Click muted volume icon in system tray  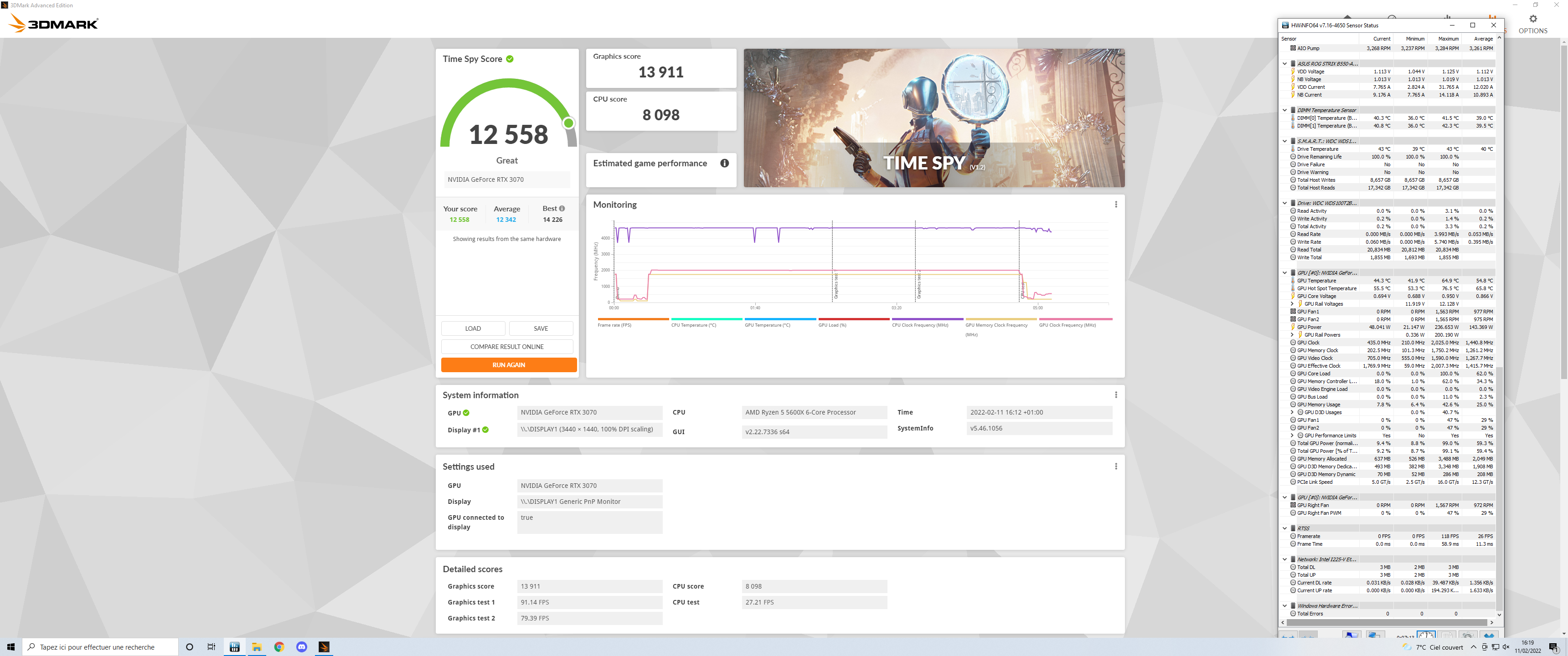click(x=1505, y=647)
